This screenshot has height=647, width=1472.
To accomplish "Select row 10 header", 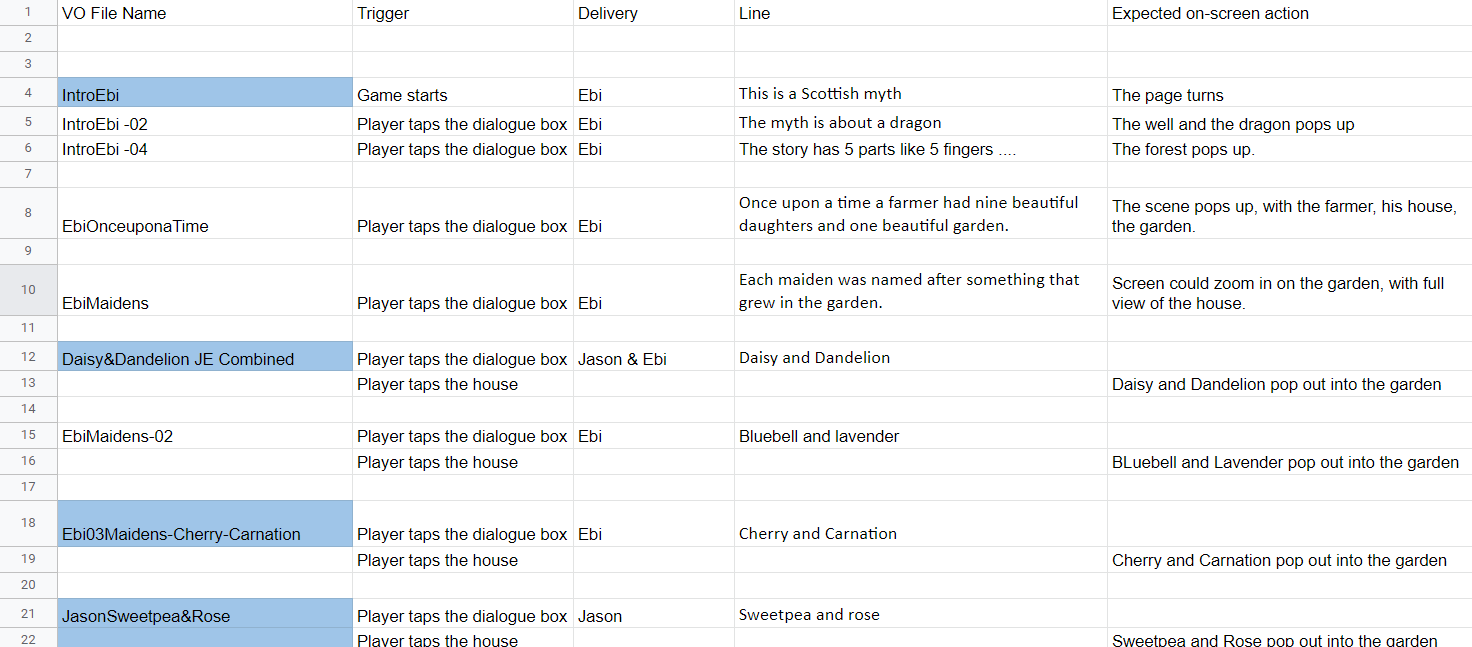I will (x=28, y=290).
